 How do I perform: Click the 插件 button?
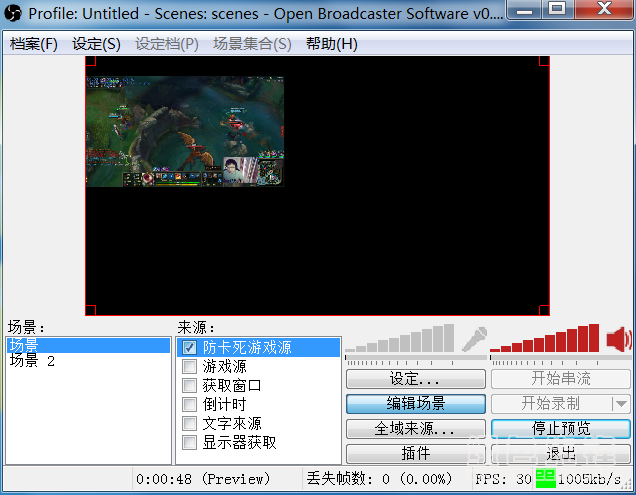(x=416, y=453)
